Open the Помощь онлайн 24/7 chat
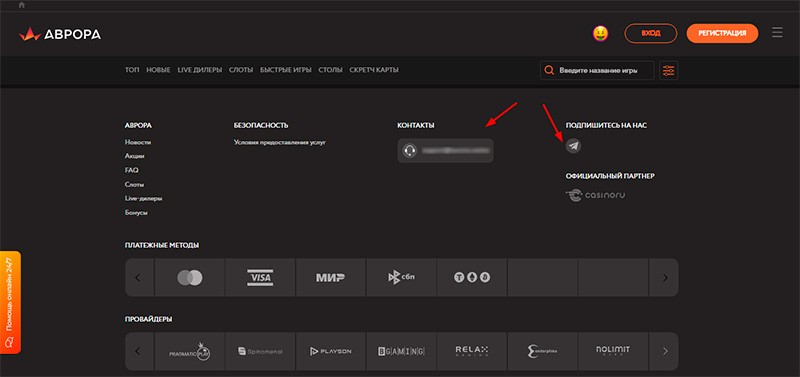800x377 pixels. click(10, 302)
